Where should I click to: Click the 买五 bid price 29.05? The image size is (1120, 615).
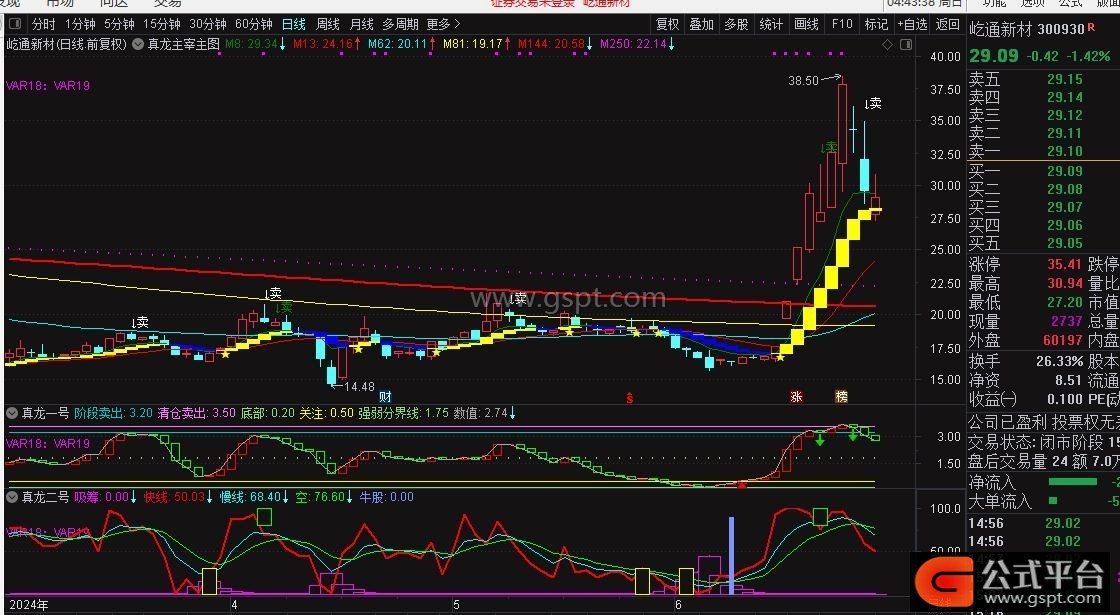pyautogui.click(x=1065, y=243)
